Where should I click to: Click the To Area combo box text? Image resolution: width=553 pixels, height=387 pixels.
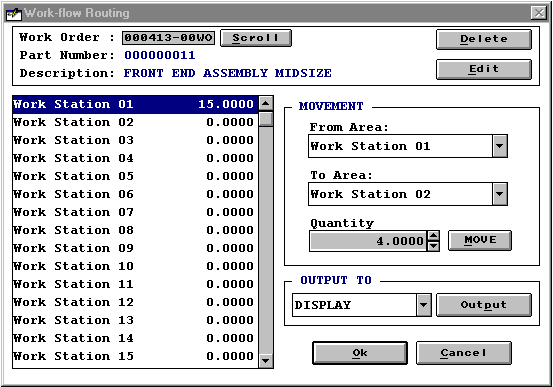point(400,194)
